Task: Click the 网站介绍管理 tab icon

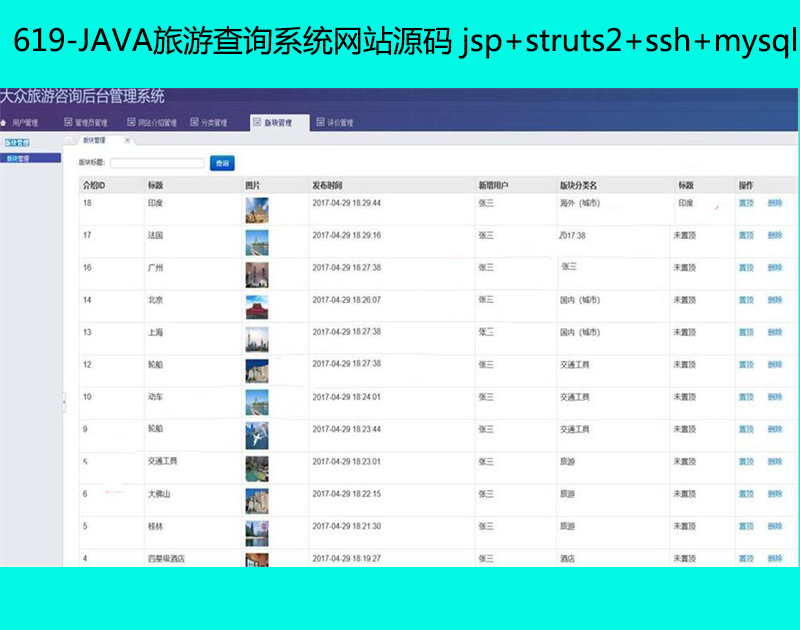Action: click(131, 123)
